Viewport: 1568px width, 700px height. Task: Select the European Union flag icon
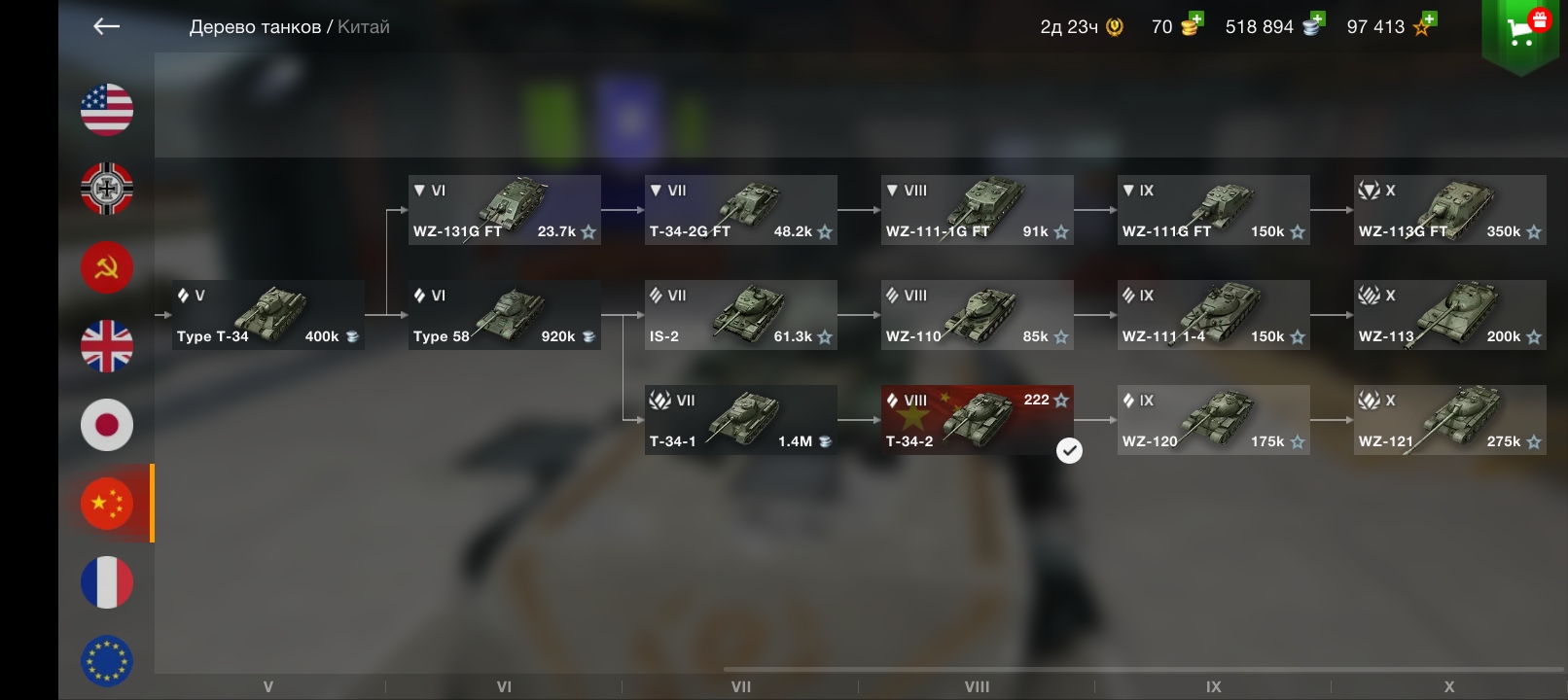point(107,661)
